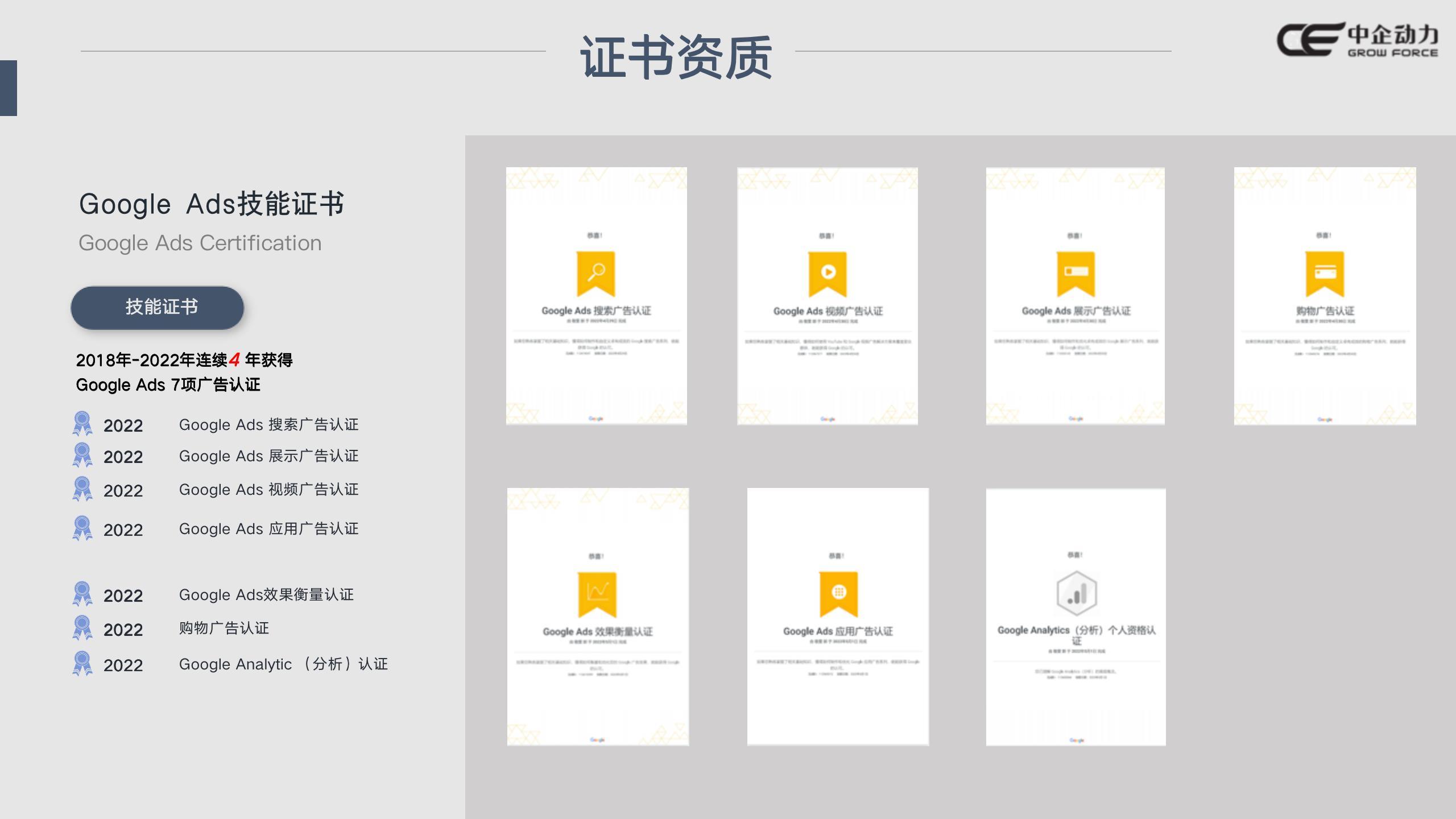
Task: Select the text Google Ads 展示广告认证 in list
Action: click(268, 456)
